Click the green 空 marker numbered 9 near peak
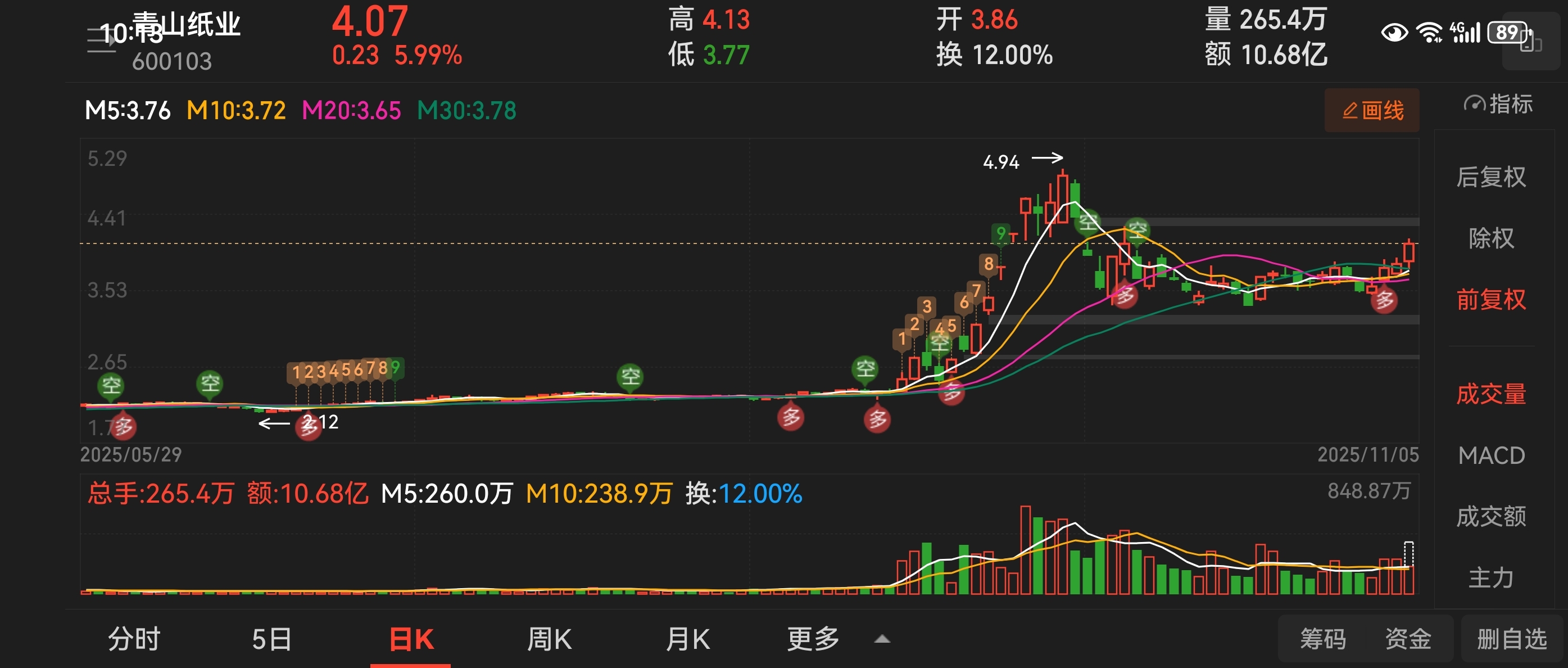1568x668 pixels. tap(1001, 233)
